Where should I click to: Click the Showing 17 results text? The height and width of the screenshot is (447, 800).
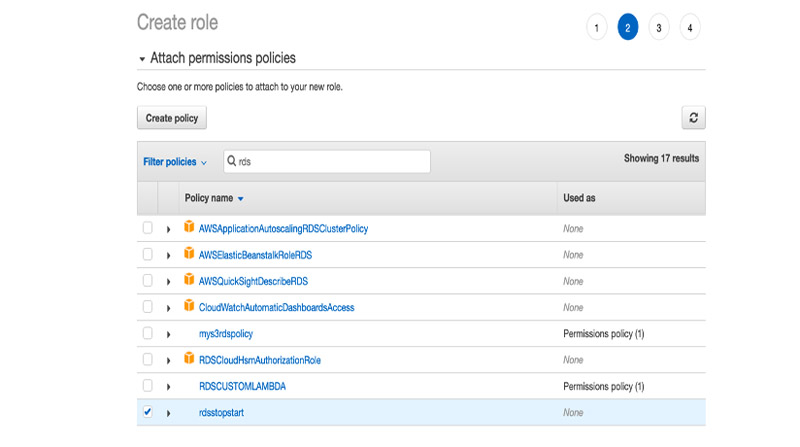(x=661, y=158)
